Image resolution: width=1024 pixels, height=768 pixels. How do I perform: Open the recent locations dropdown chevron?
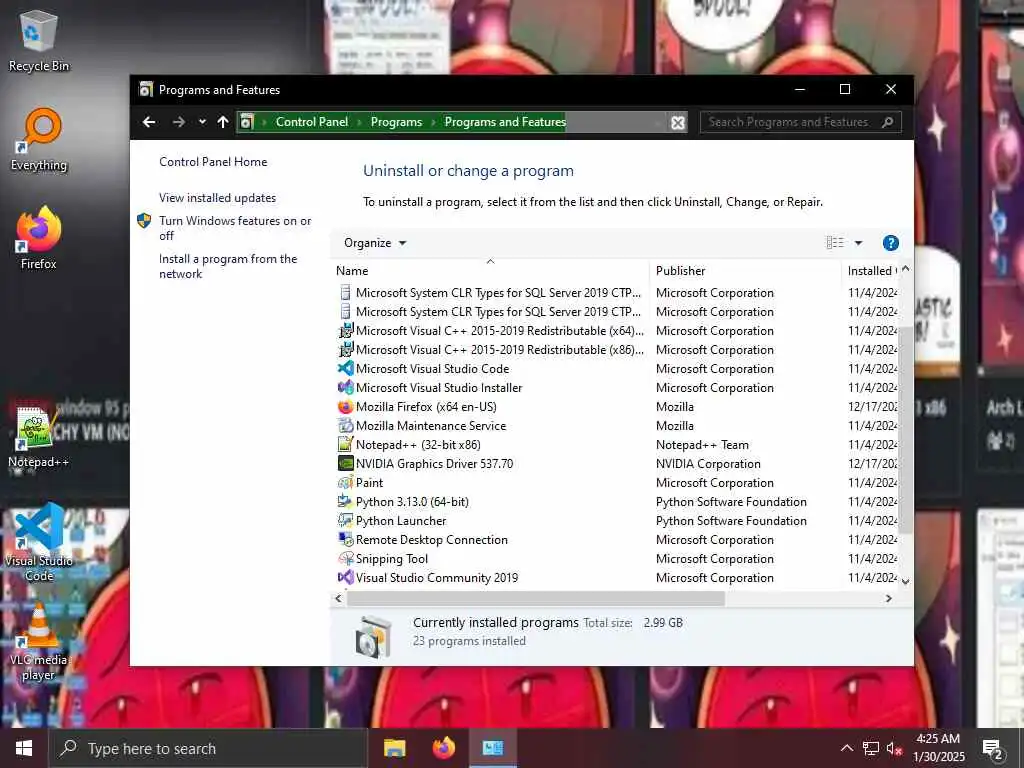pos(202,122)
